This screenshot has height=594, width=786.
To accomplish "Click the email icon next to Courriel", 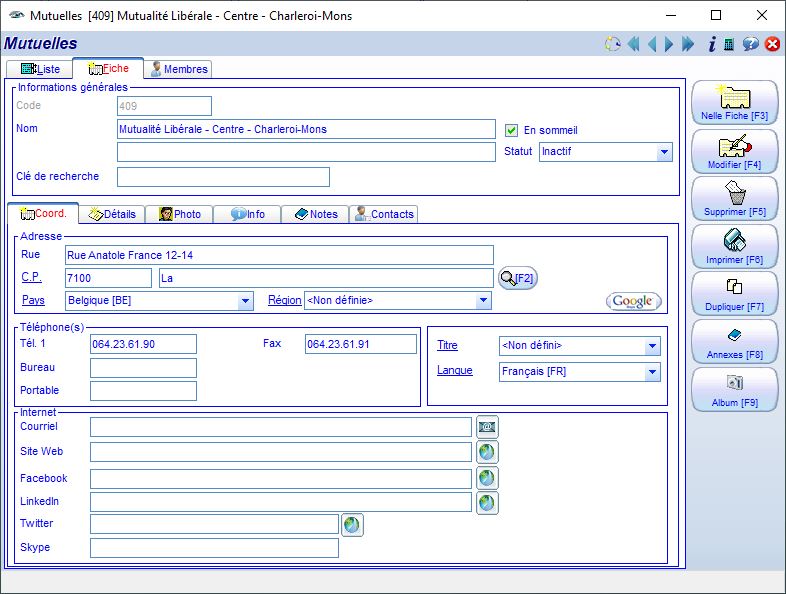I will (x=487, y=427).
